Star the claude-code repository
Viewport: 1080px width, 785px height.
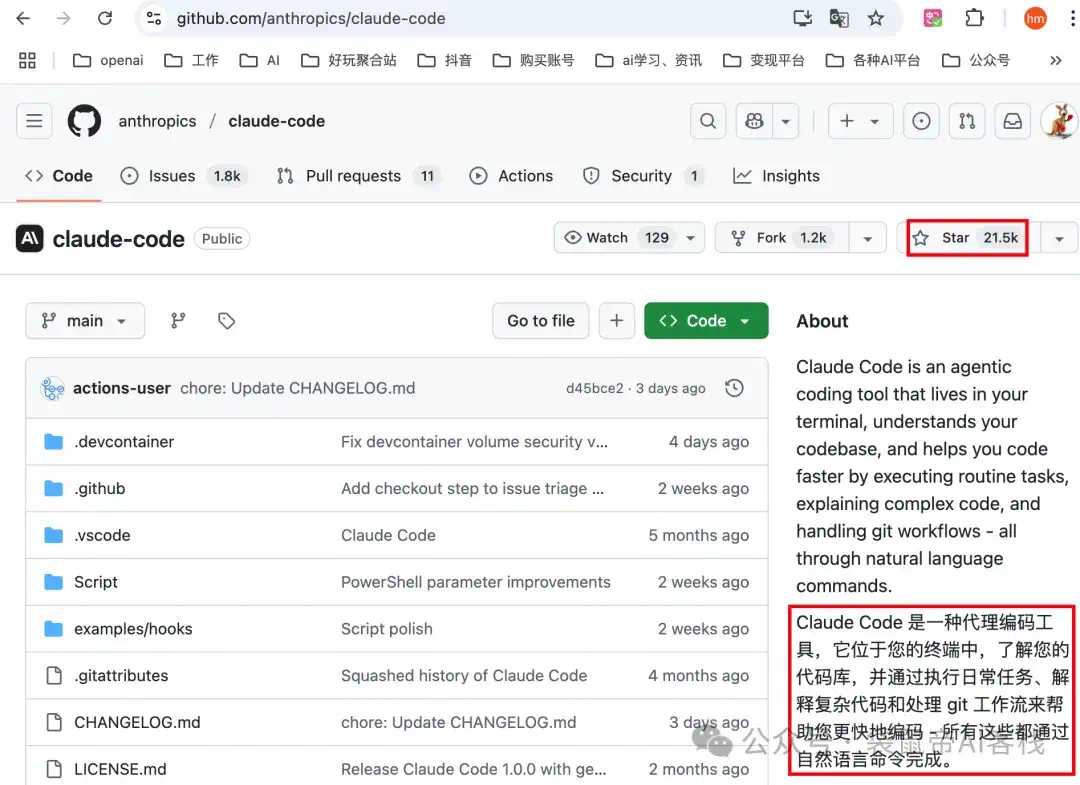[968, 238]
